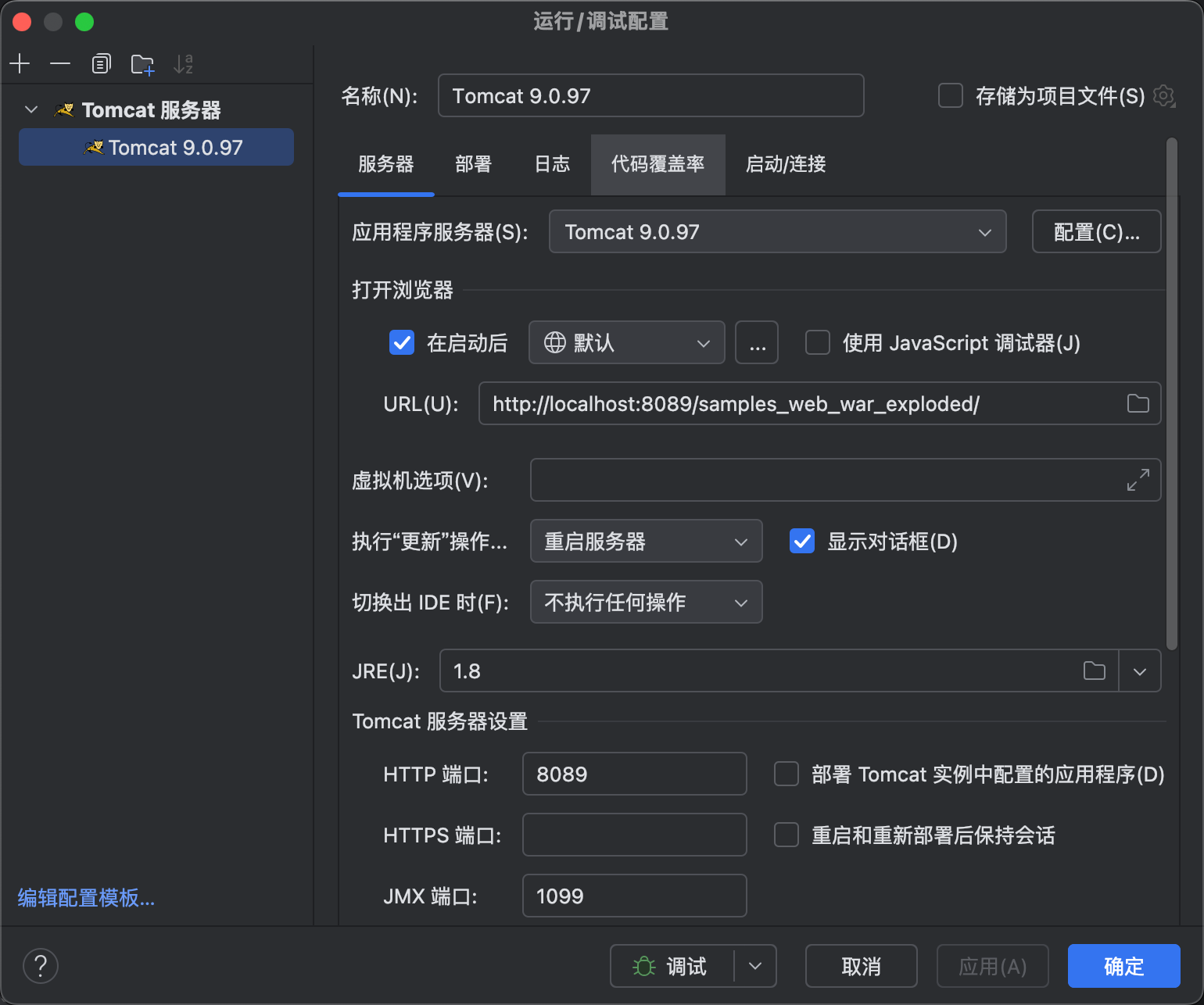Click the settings panel vertical scrollbar
The height and width of the screenshot is (1005, 1204).
[1171, 394]
